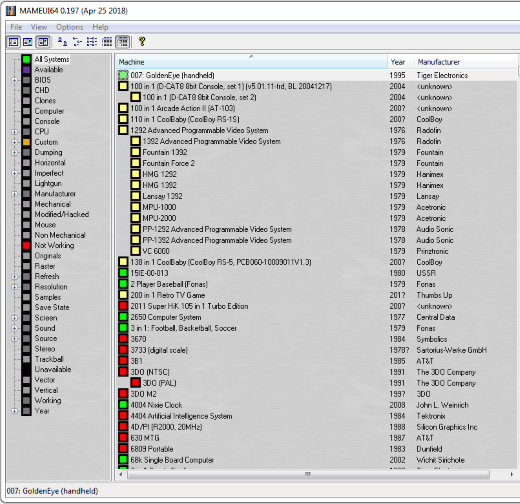This screenshot has width=520, height=504.
Task: Select the 4404 Artificial Intelligence System row
Action: click(317, 416)
